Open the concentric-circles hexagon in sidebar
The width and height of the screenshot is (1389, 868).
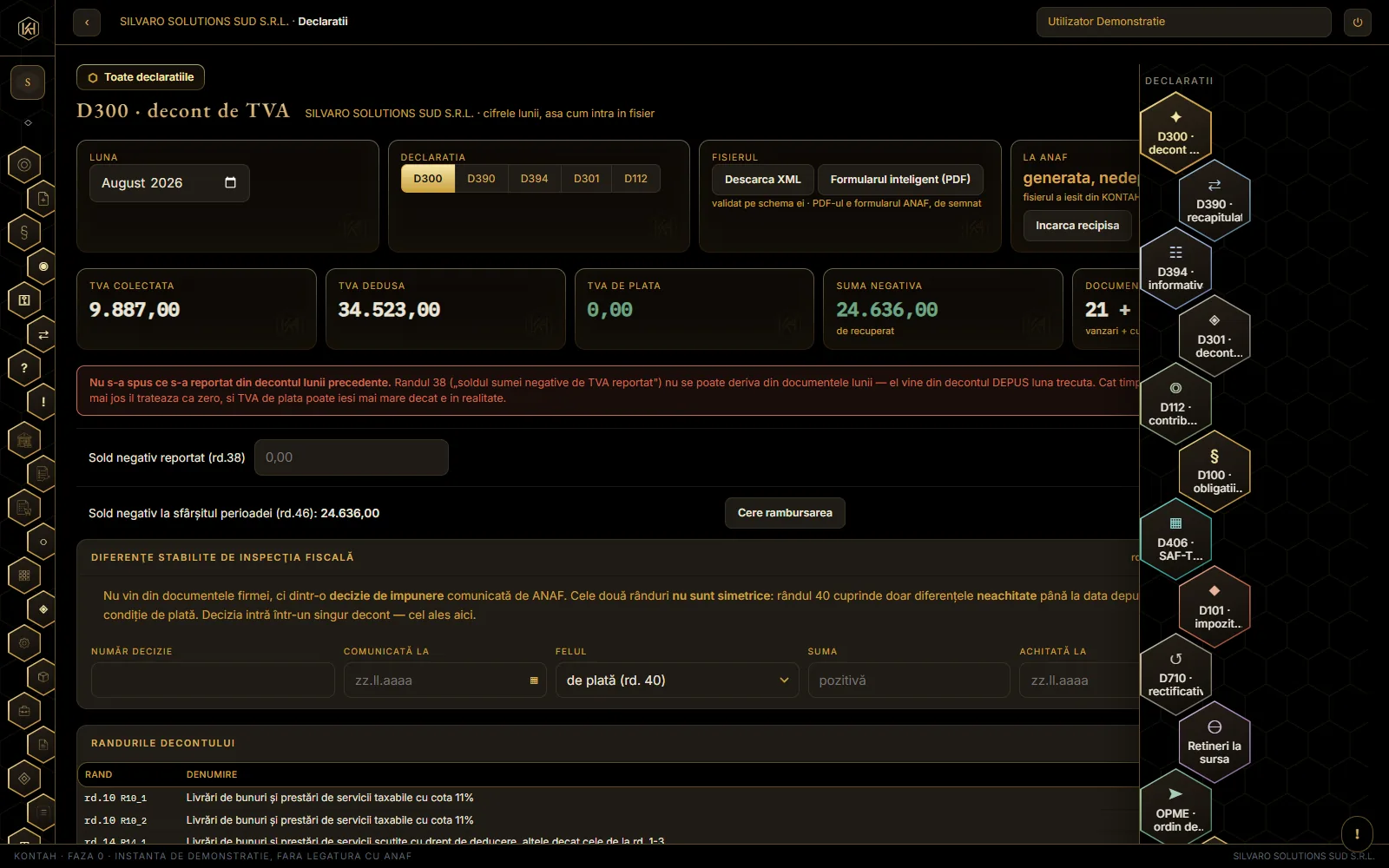tap(24, 165)
